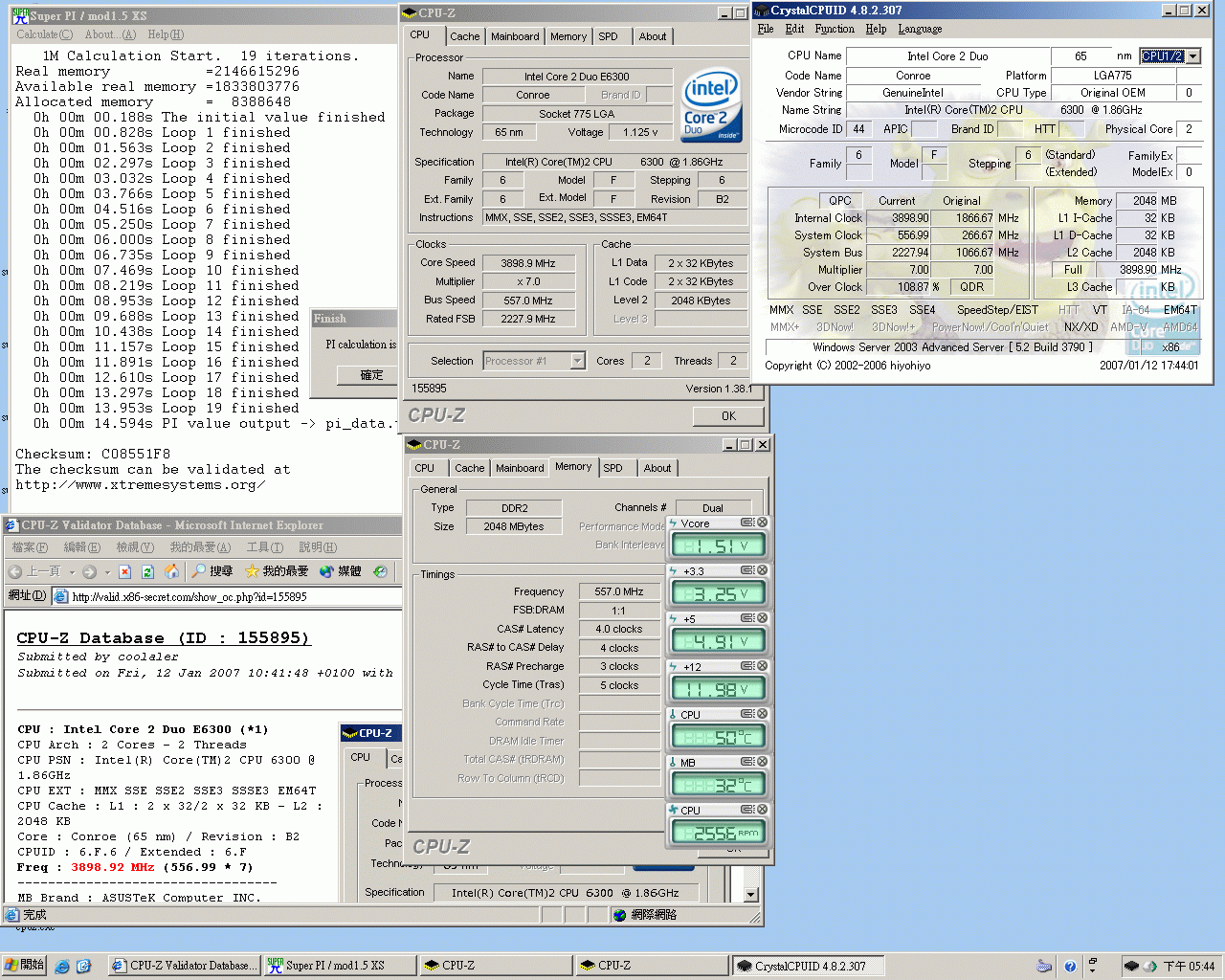Open settings of the Vcore monitor widget
This screenshot has height=980, width=1225.
747,523
